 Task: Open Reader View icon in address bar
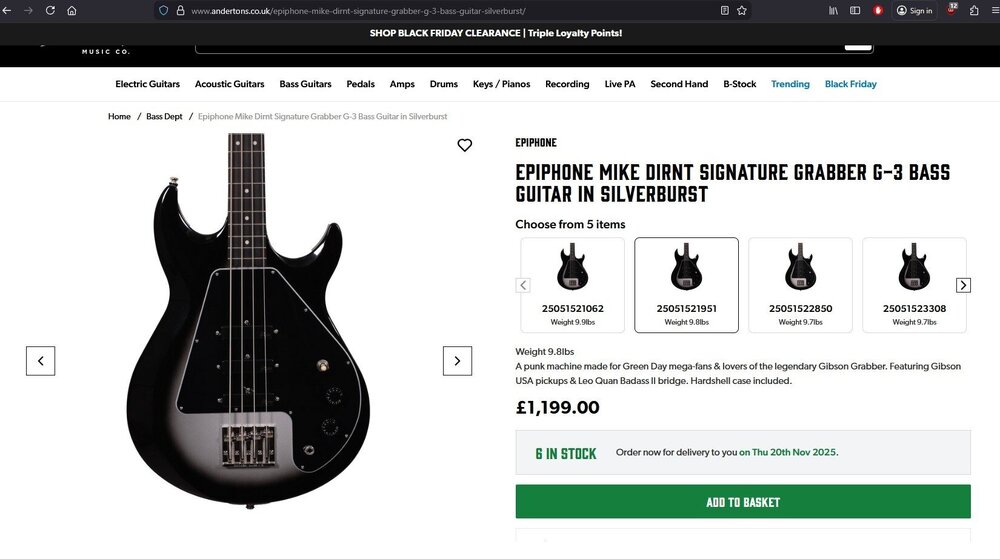click(x=725, y=10)
